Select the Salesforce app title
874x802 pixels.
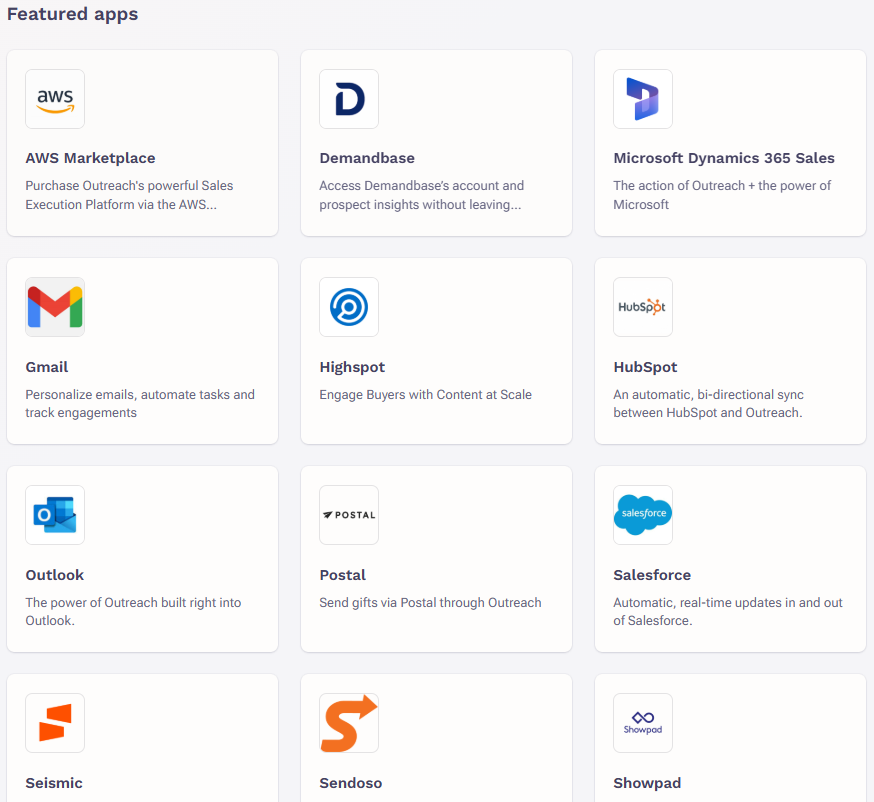click(x=652, y=575)
